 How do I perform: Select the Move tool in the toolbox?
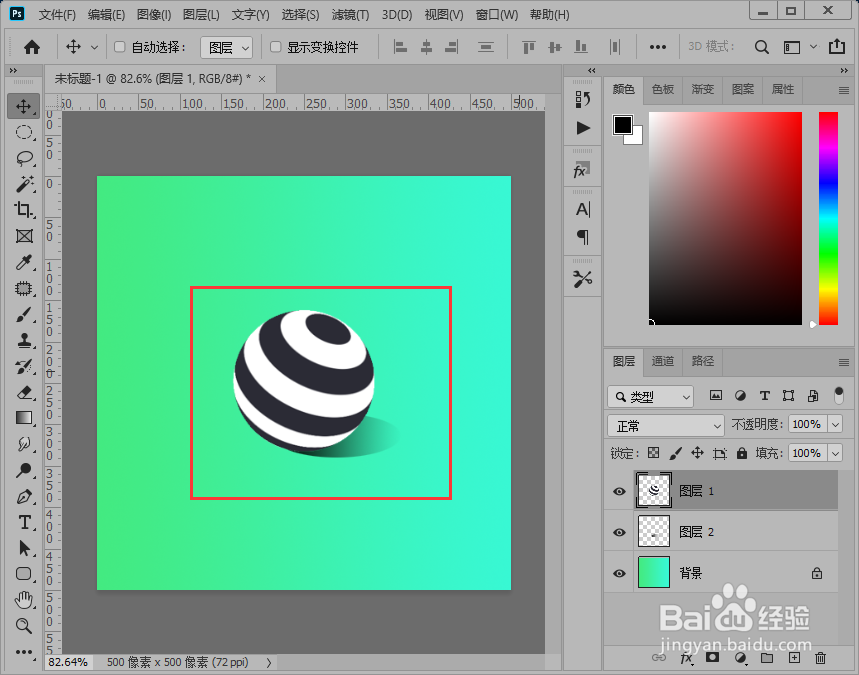[24, 106]
